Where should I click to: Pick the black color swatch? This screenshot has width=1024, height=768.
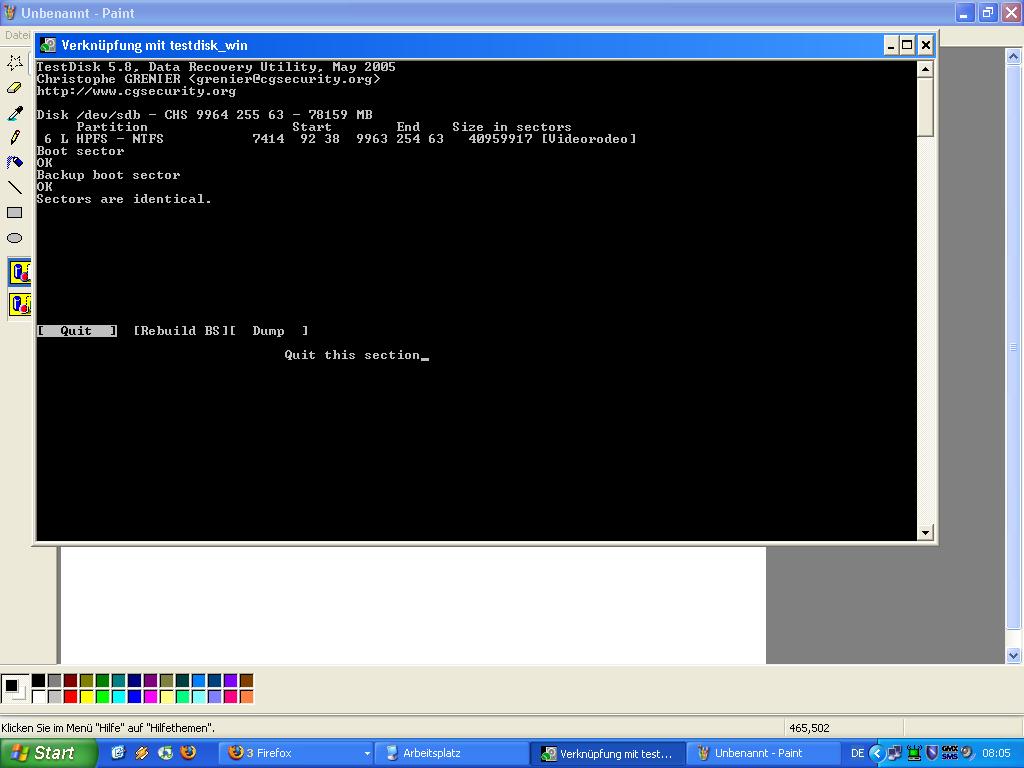click(x=39, y=681)
